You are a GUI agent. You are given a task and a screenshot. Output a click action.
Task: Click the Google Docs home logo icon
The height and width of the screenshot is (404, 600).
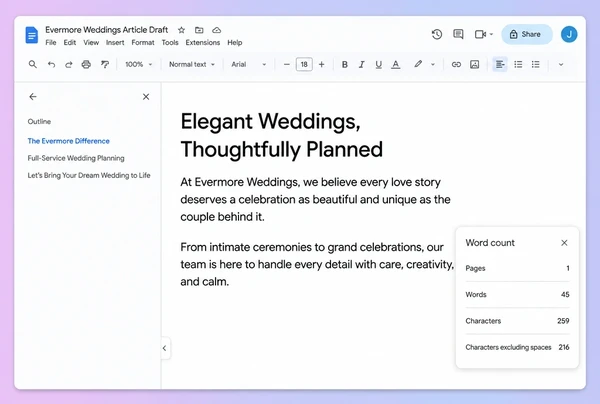(32, 35)
